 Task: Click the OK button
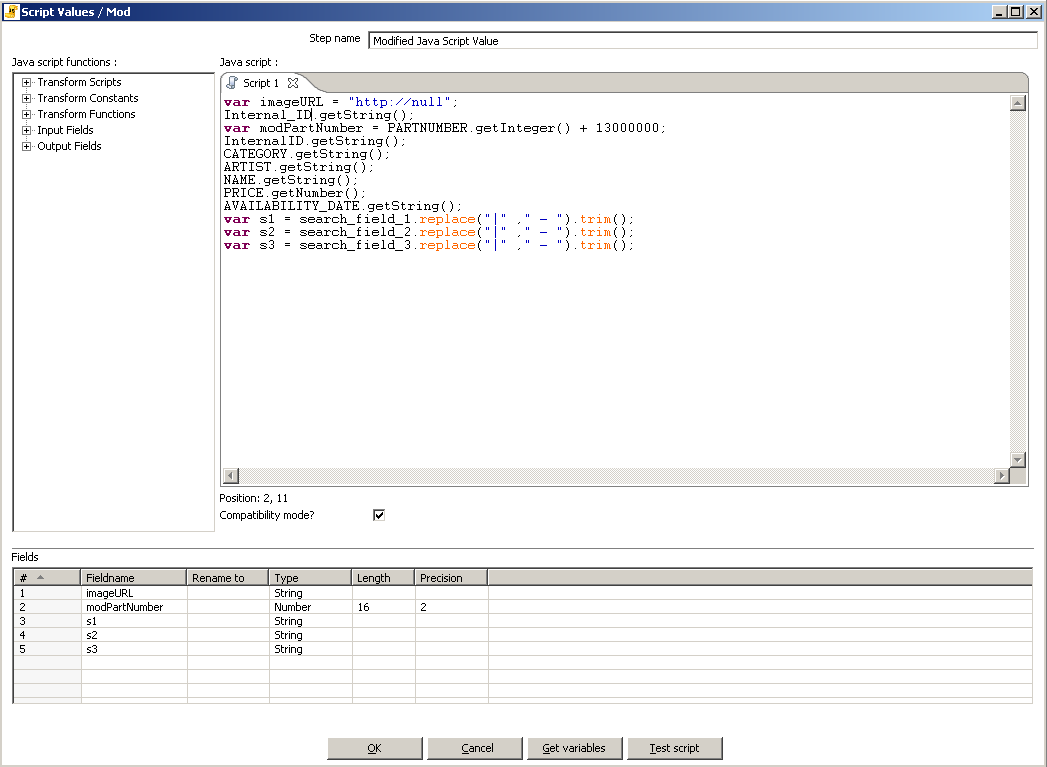click(x=375, y=748)
